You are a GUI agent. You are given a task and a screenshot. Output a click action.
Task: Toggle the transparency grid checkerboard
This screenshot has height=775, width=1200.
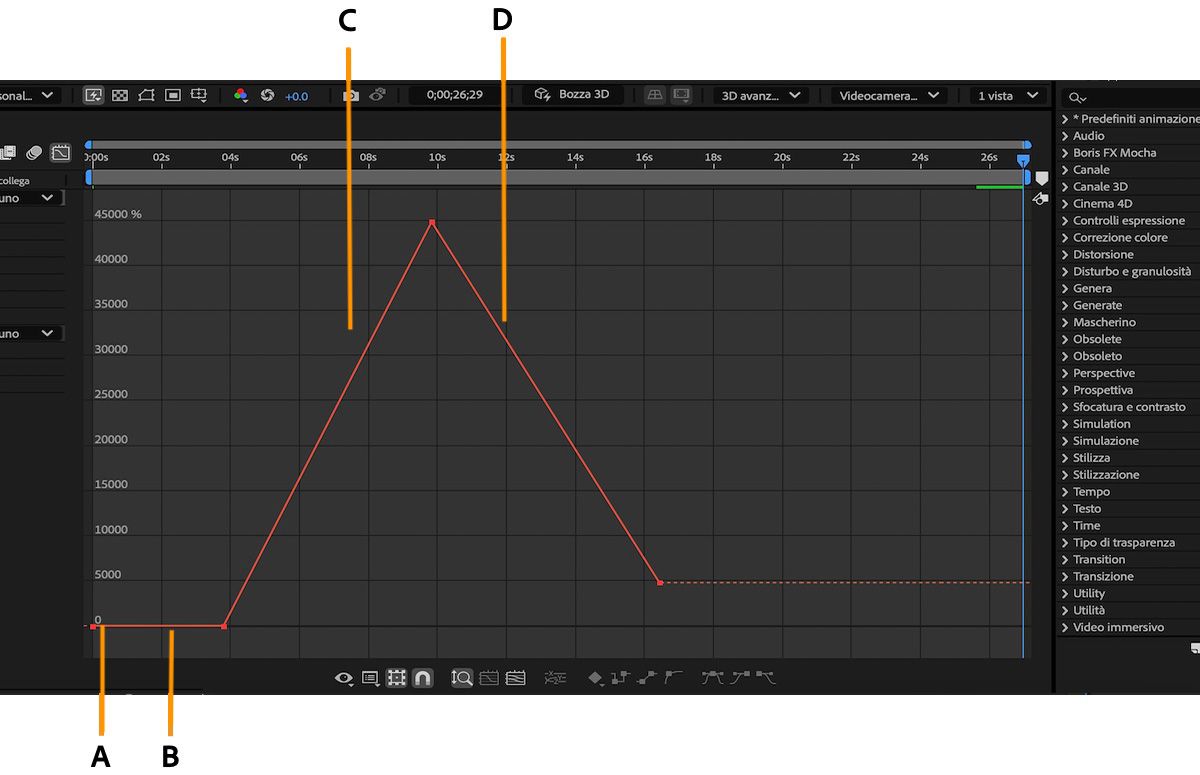point(119,95)
